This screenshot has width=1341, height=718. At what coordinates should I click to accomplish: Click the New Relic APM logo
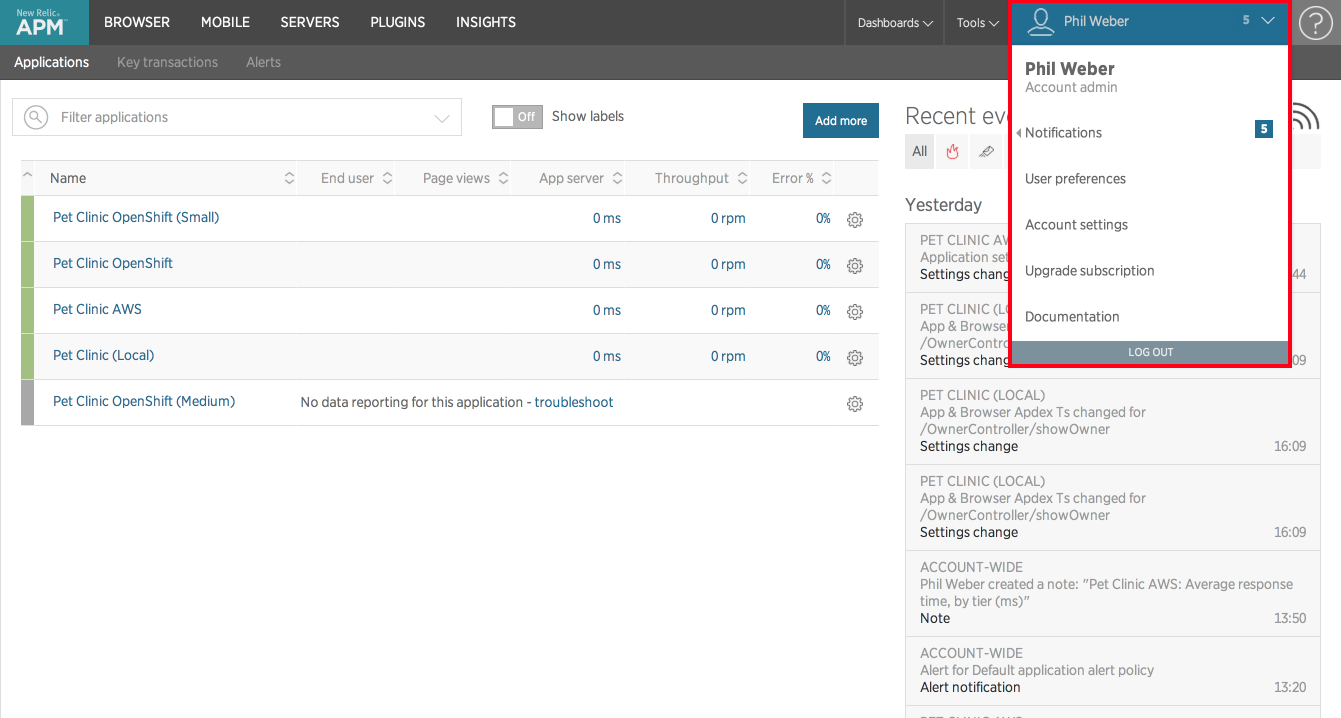[44, 22]
